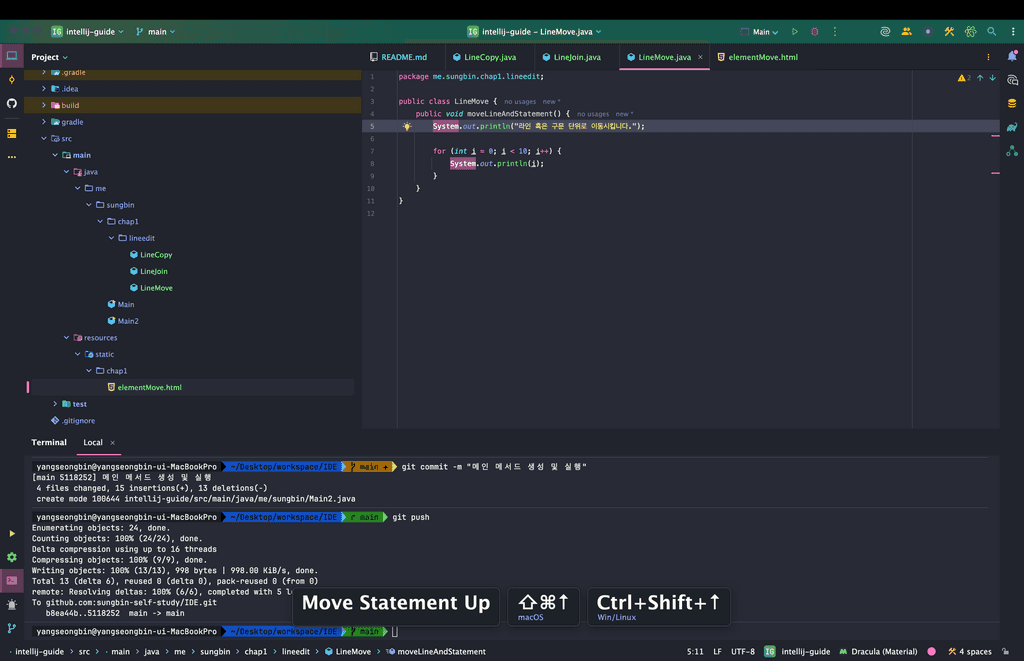Viewport: 1024px width, 661px height.
Task: Open the GitHub tool window icon
Action: coord(12,103)
